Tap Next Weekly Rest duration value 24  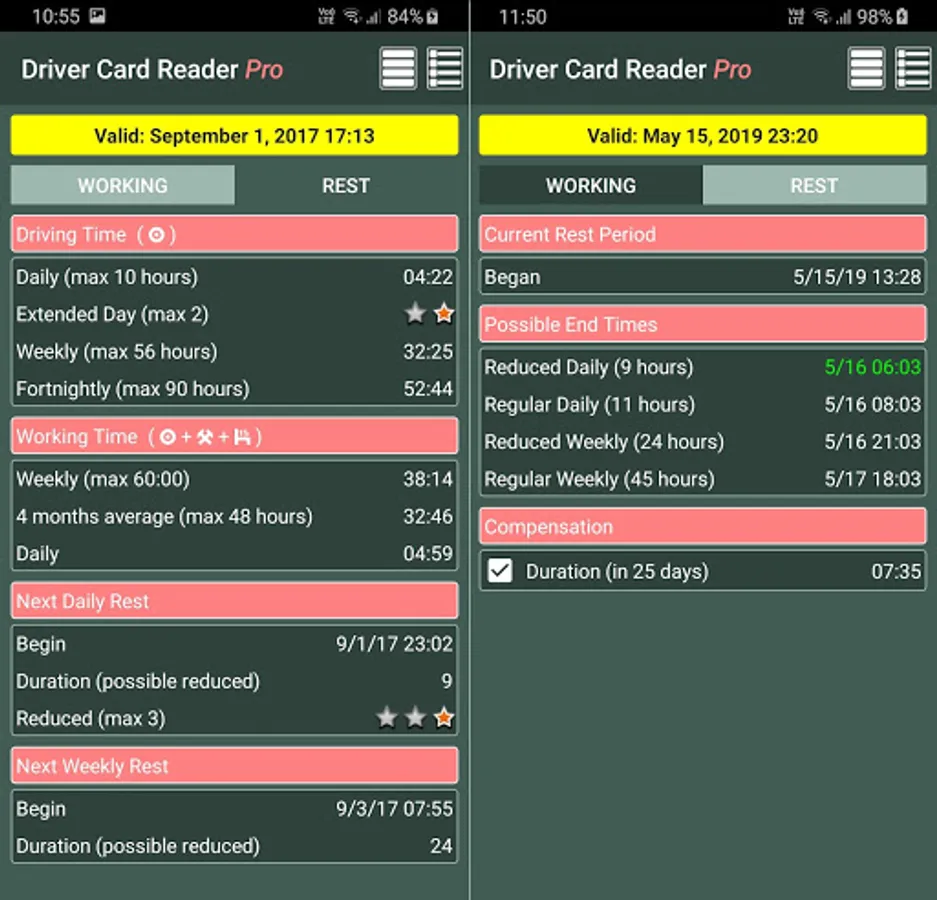[441, 846]
